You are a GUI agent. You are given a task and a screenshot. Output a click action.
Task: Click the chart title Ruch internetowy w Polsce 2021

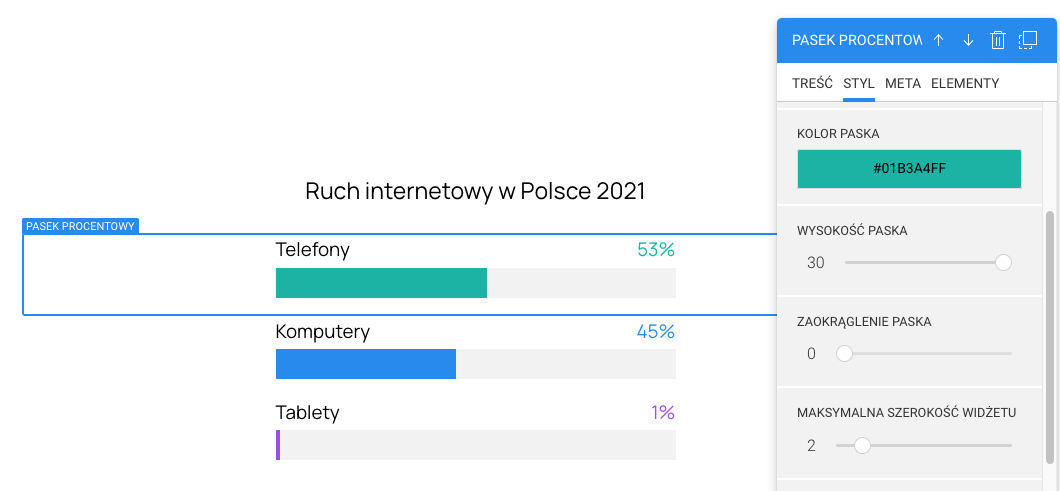[x=475, y=191]
